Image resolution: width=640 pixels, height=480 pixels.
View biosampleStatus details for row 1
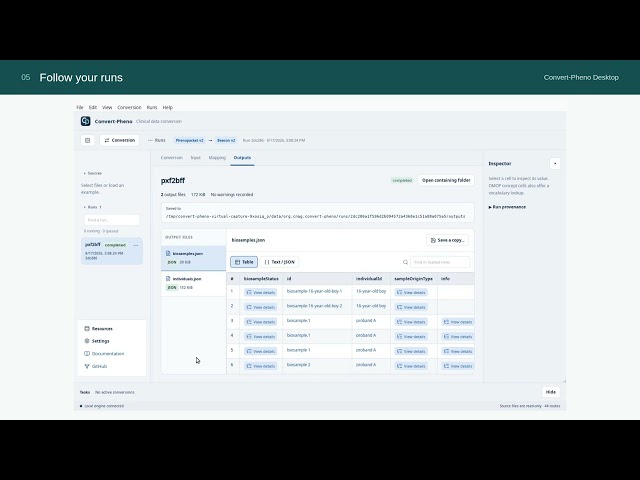[260, 293]
